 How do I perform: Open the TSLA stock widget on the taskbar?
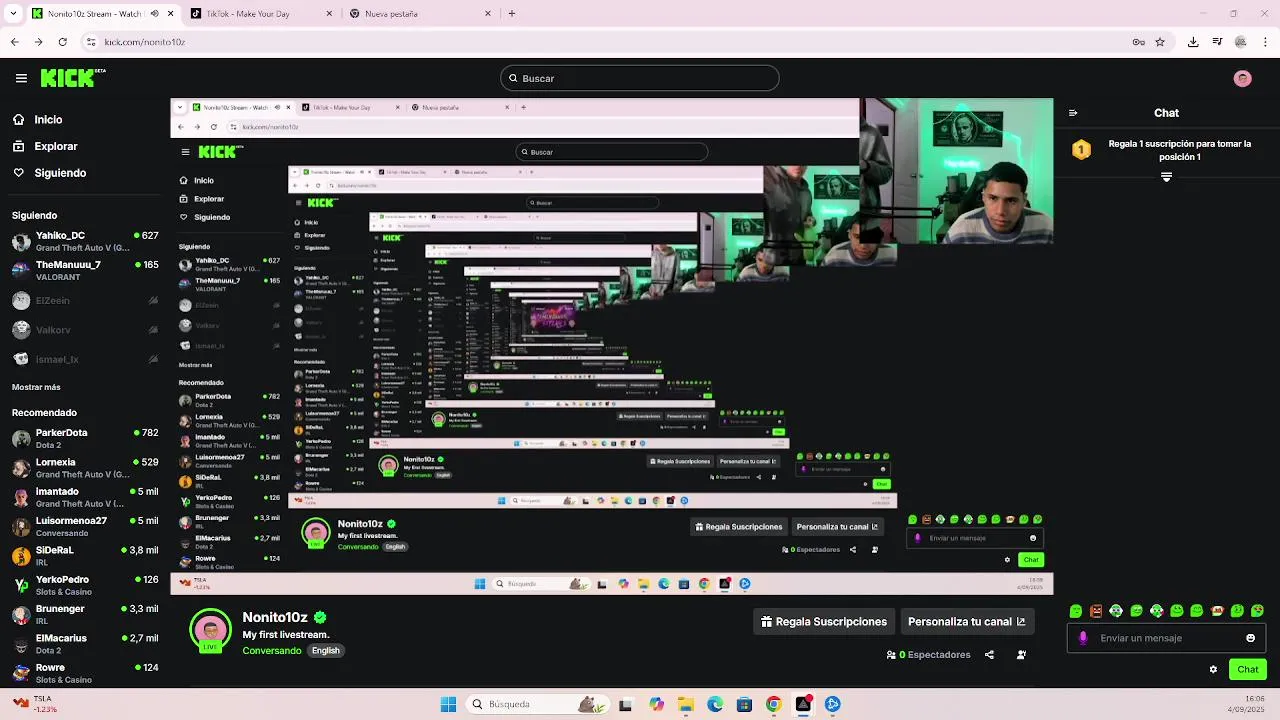click(35, 703)
